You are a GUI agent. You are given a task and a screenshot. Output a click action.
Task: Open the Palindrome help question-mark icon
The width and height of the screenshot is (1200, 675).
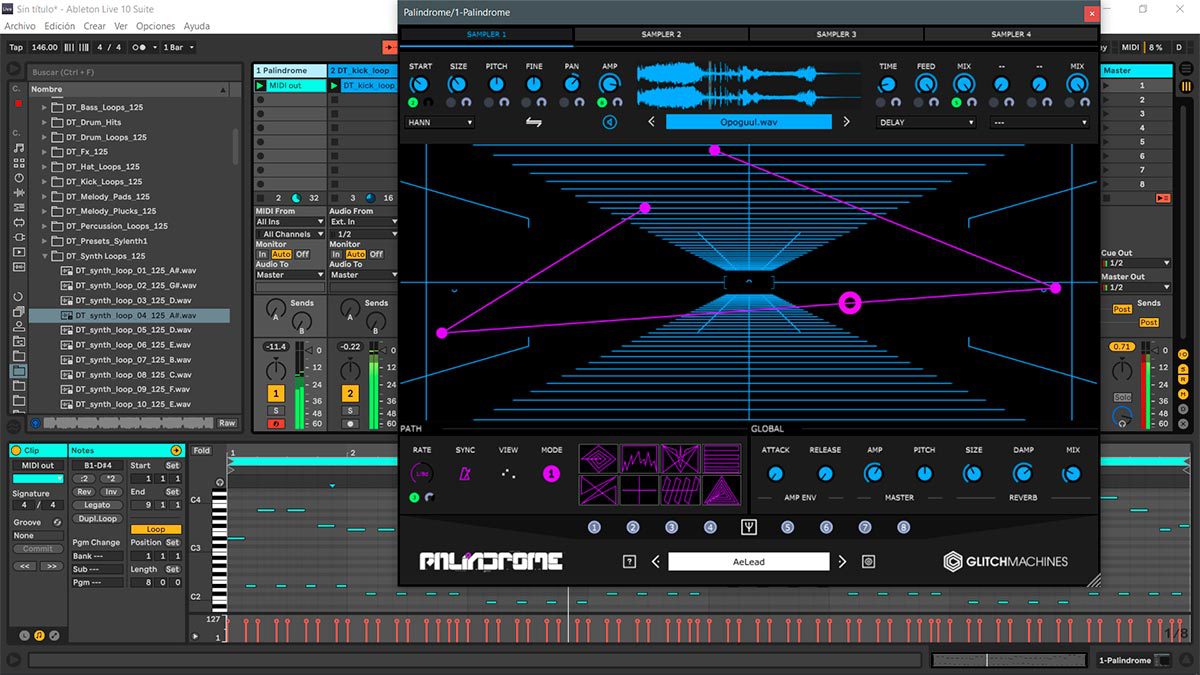[629, 562]
